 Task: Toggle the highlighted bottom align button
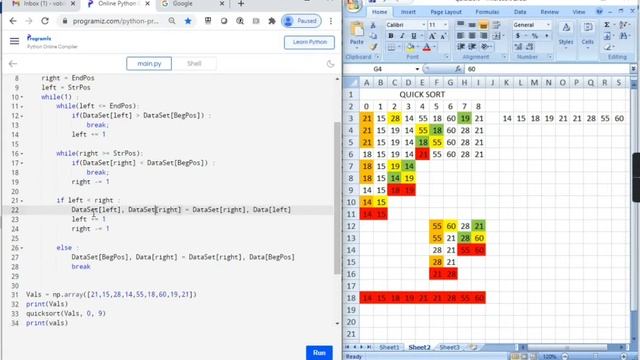click(x=483, y=25)
